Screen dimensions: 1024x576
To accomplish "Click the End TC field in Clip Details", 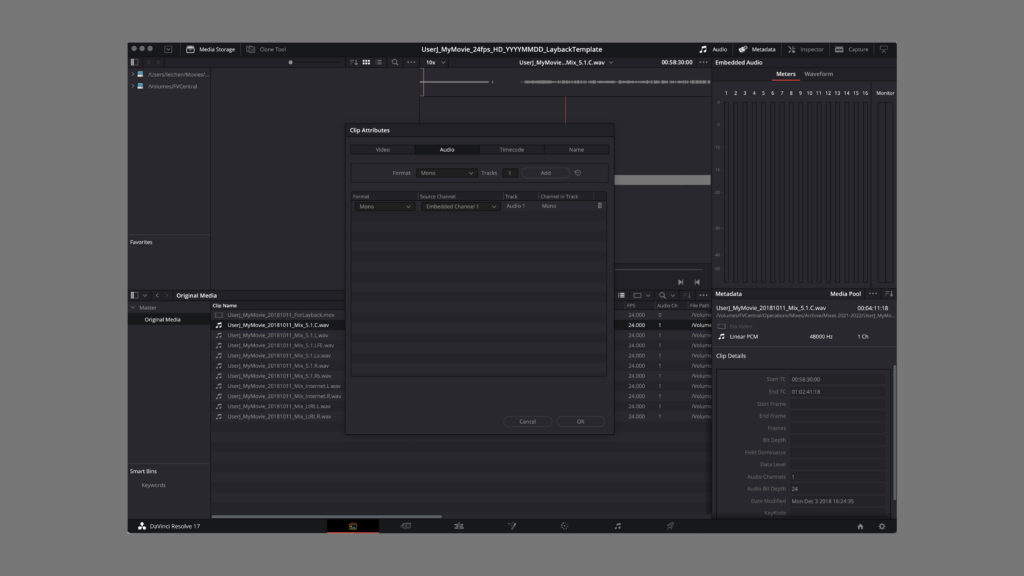I will click(x=837, y=392).
